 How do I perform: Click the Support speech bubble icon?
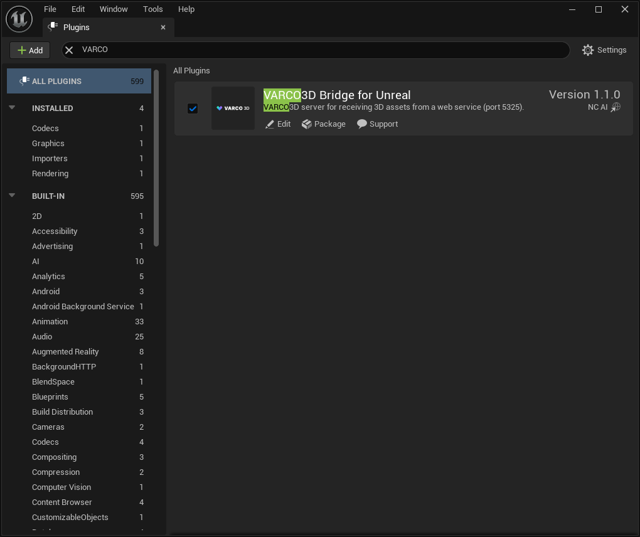click(362, 124)
